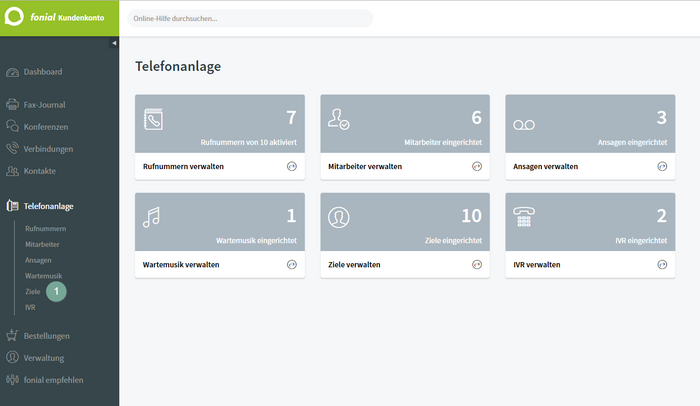700x406 pixels.
Task: Click the Bestellungen shopping cart icon
Action: coord(12,335)
